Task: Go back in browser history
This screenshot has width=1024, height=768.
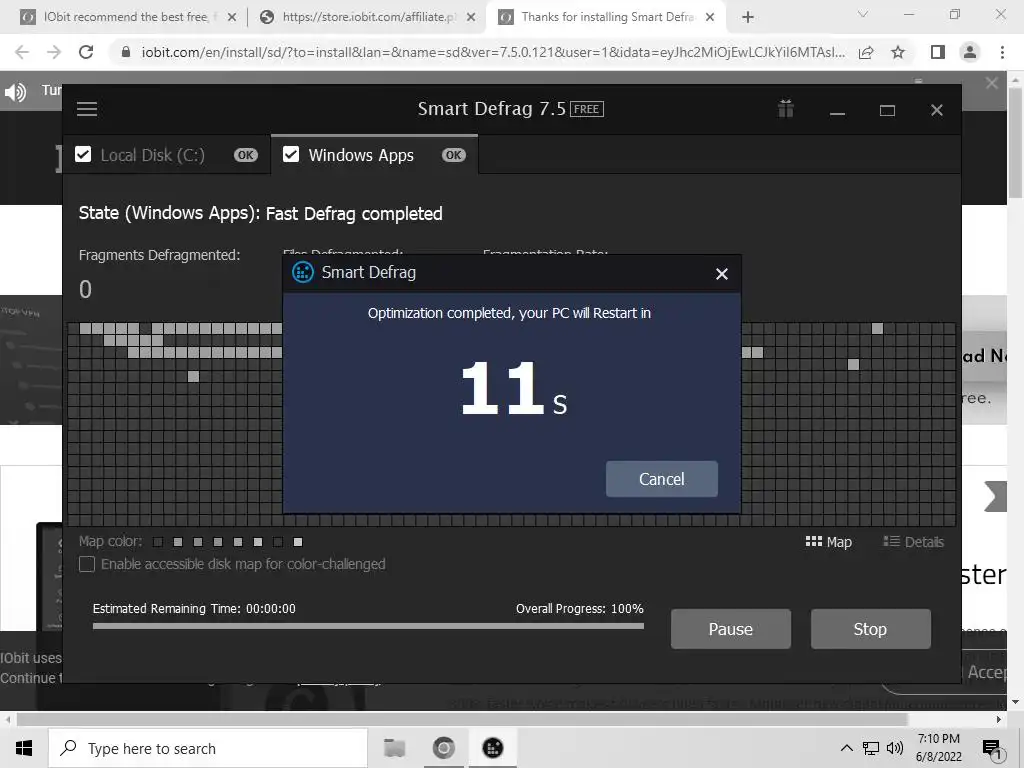Action: 22,52
